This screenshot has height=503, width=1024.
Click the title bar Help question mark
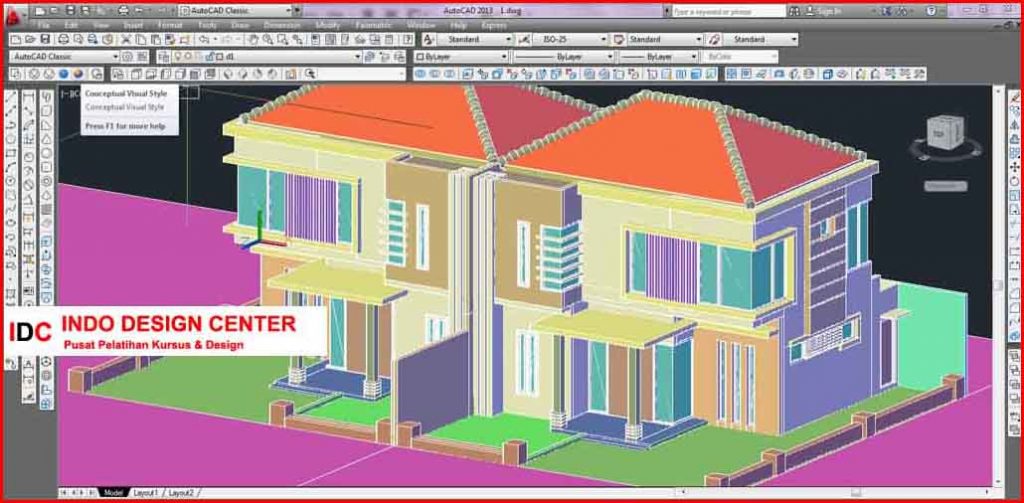pyautogui.click(x=931, y=11)
